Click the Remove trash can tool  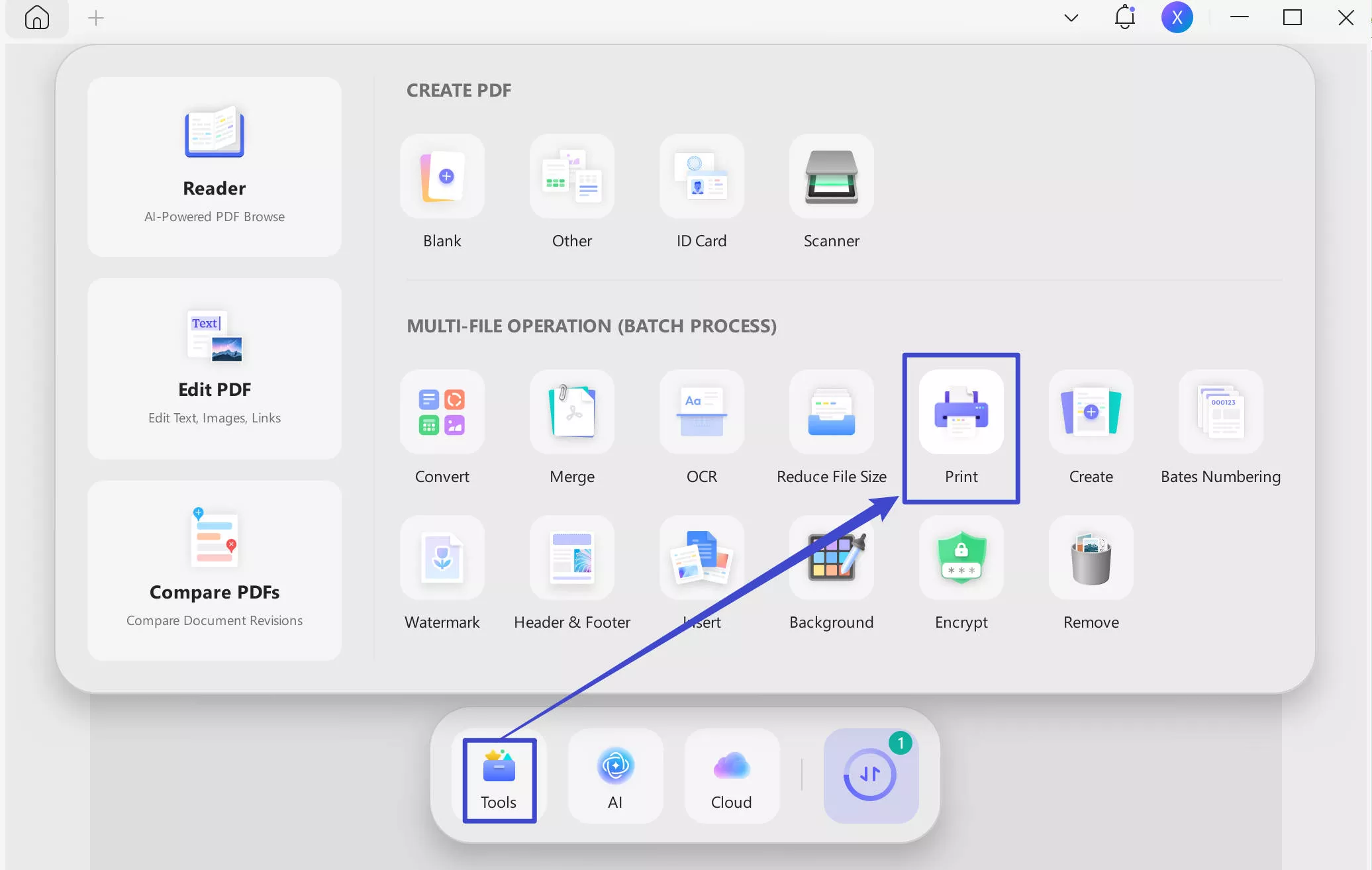[1091, 558]
